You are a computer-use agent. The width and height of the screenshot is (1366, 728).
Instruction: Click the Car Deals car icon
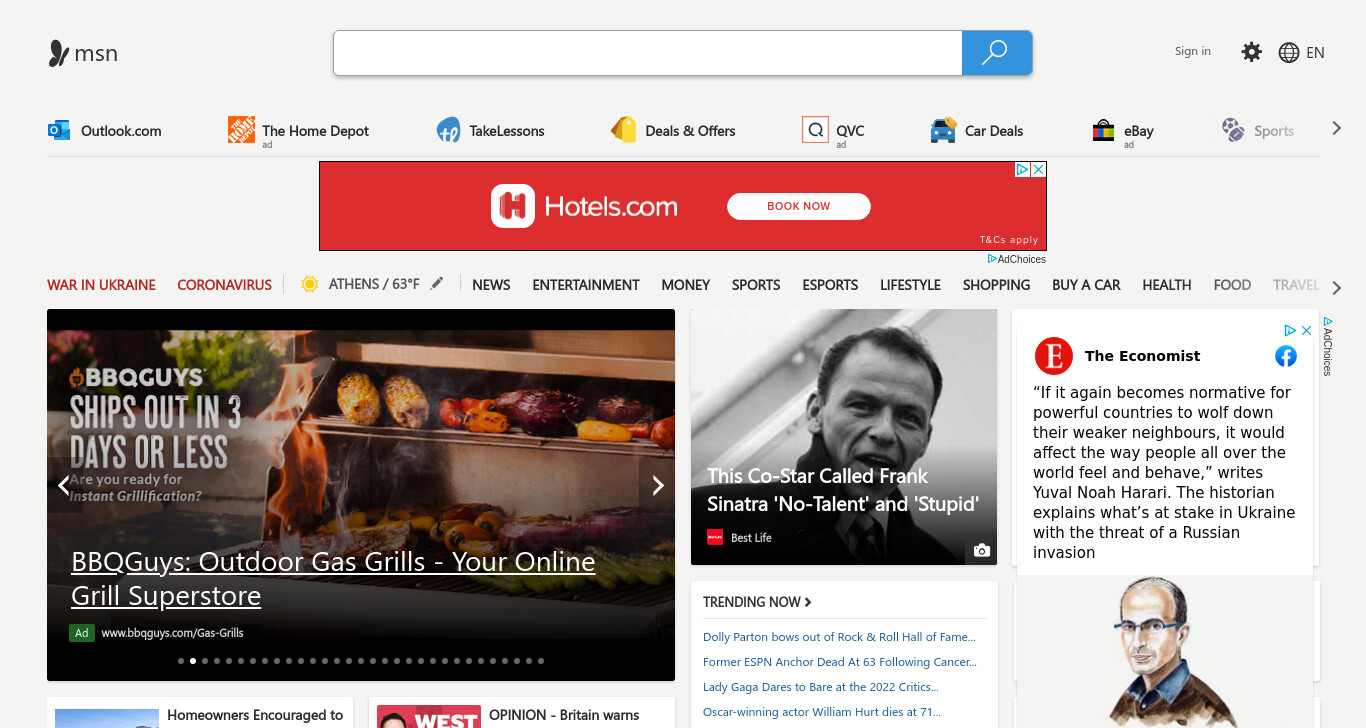[x=943, y=130]
